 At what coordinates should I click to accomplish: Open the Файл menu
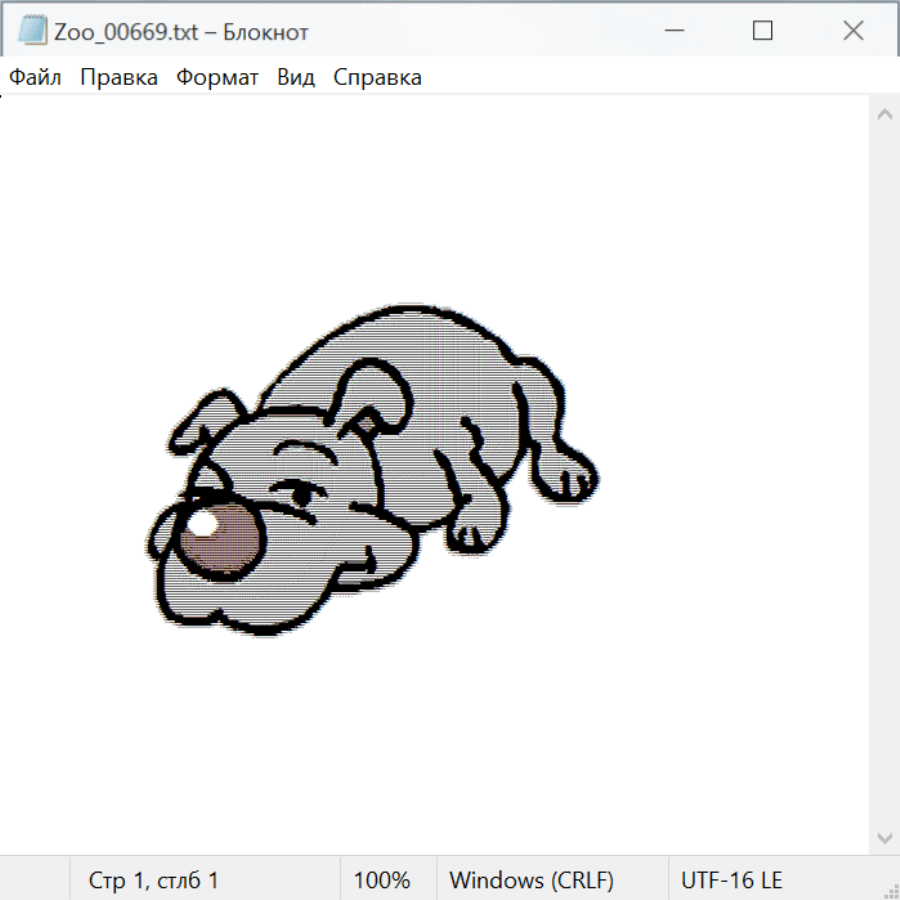click(35, 77)
